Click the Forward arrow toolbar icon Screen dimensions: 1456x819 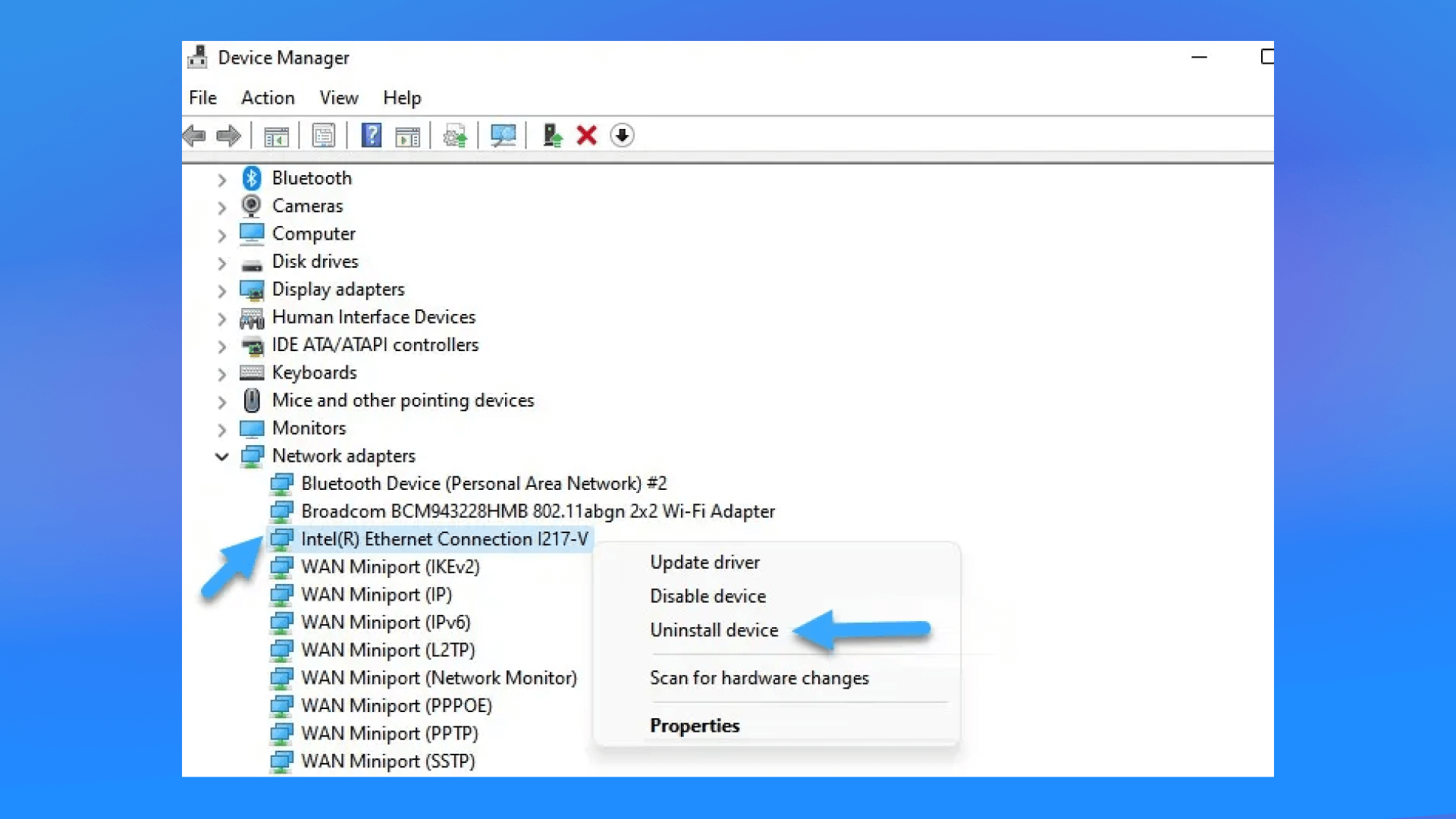[x=228, y=136]
